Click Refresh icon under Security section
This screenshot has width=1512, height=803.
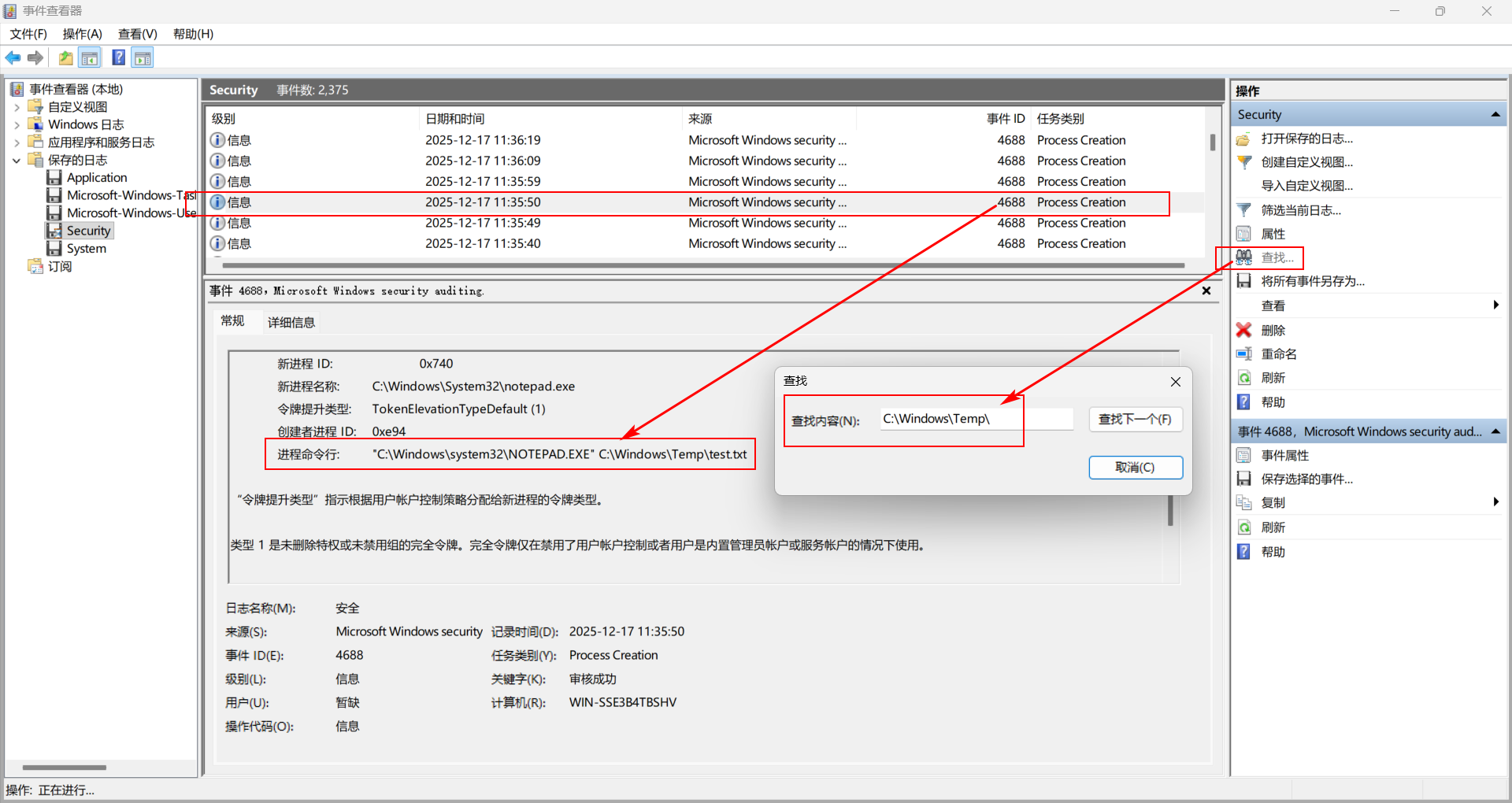(1244, 378)
